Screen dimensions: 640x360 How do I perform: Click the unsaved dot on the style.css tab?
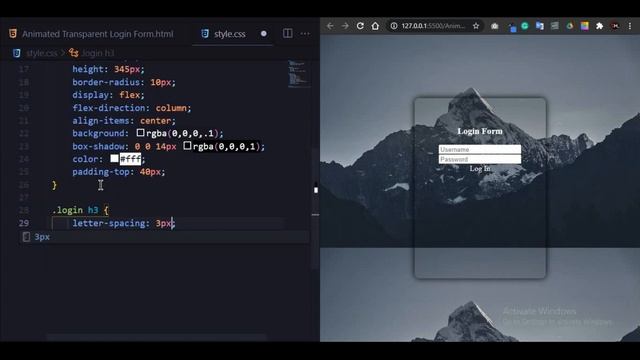(264, 33)
